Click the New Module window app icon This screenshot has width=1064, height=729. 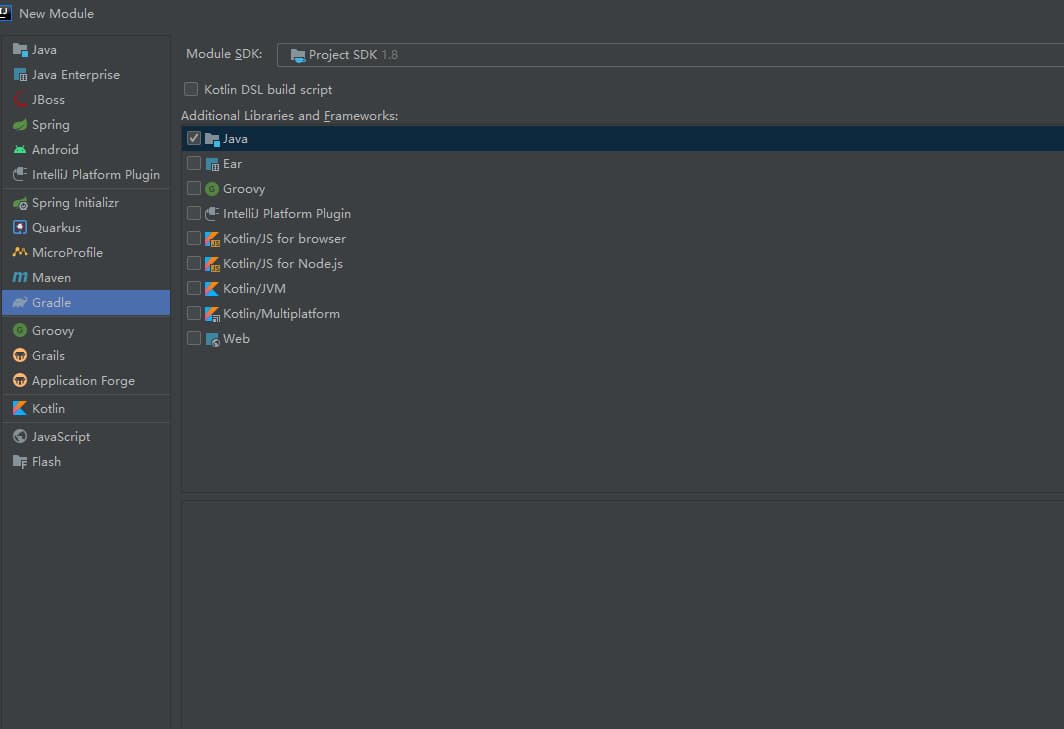click(5, 13)
